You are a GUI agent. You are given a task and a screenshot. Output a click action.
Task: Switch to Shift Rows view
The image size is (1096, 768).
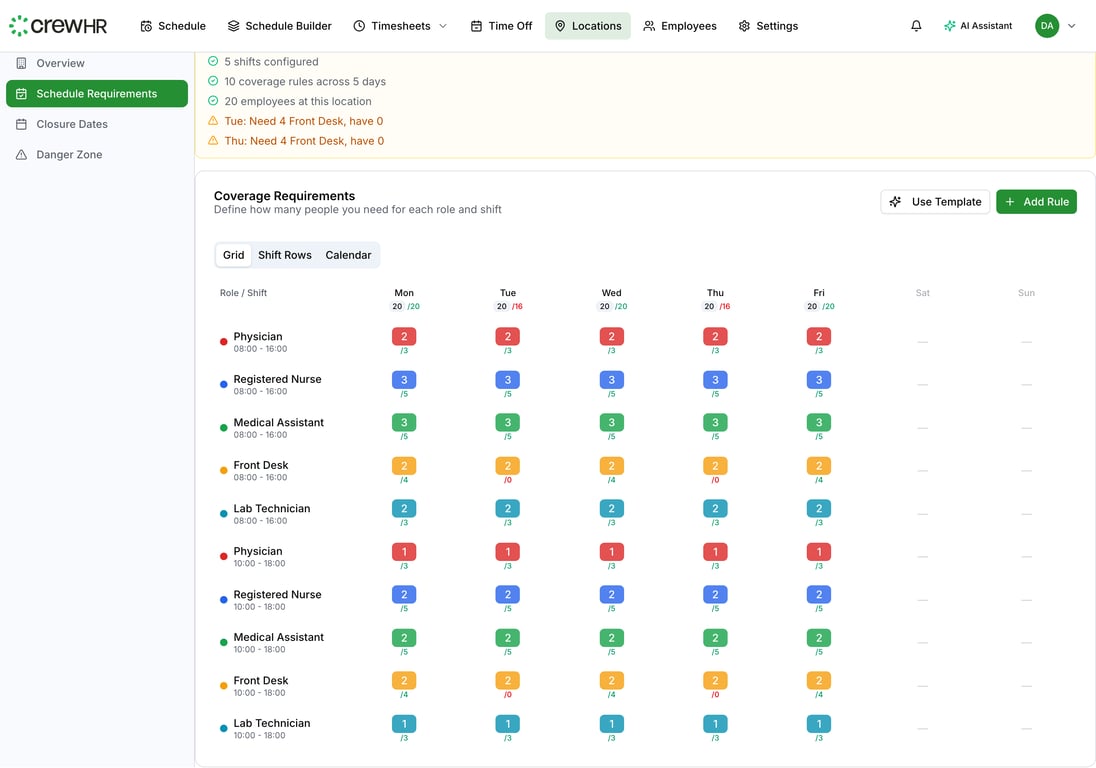click(x=285, y=255)
